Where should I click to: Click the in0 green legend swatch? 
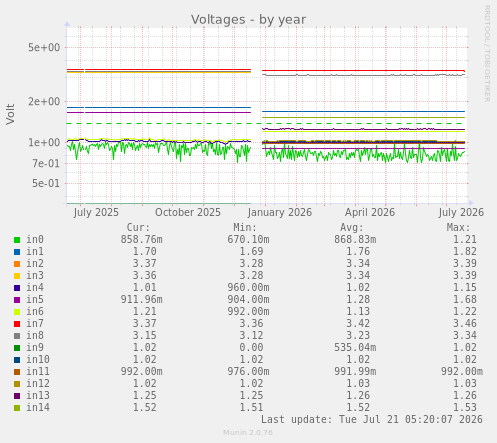pos(17,240)
